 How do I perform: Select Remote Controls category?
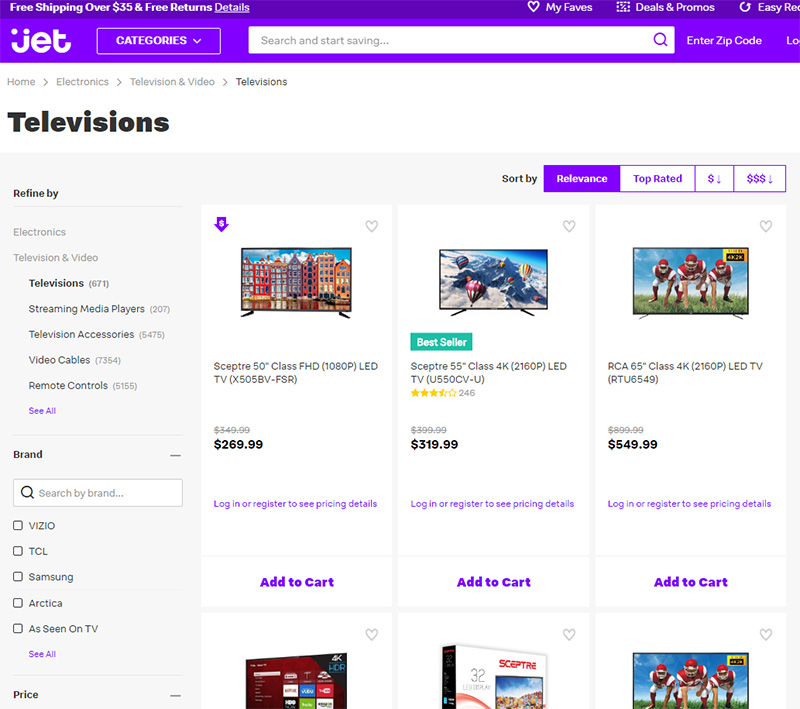click(83, 385)
